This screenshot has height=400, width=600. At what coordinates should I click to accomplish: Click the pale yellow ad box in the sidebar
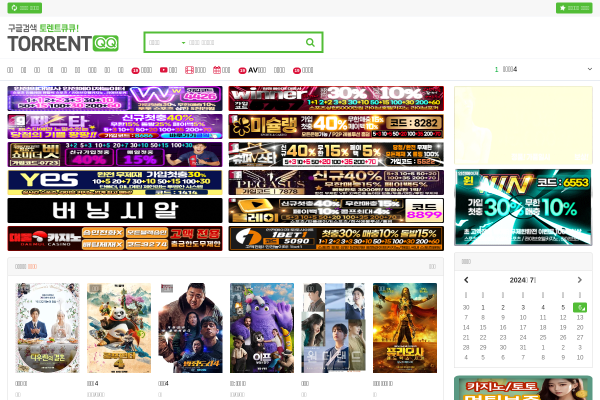[x=523, y=125]
